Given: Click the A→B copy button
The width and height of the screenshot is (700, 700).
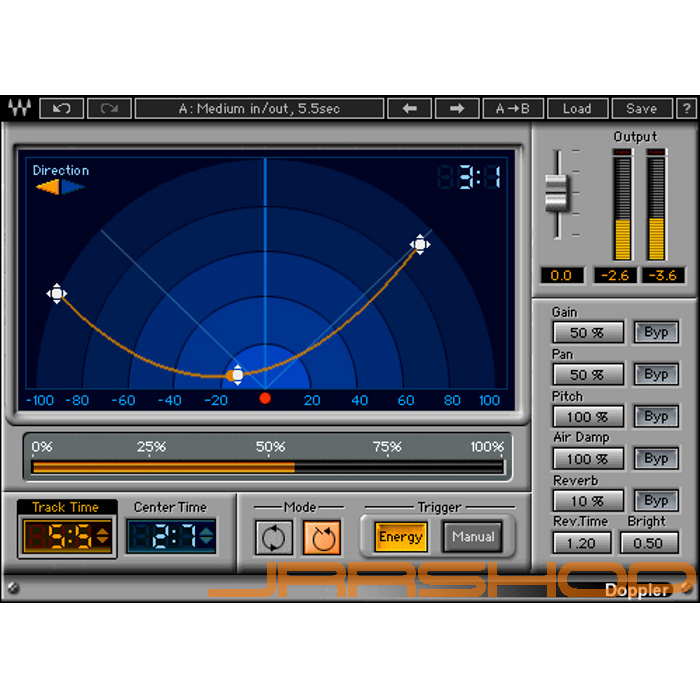Looking at the screenshot, I should (511, 108).
